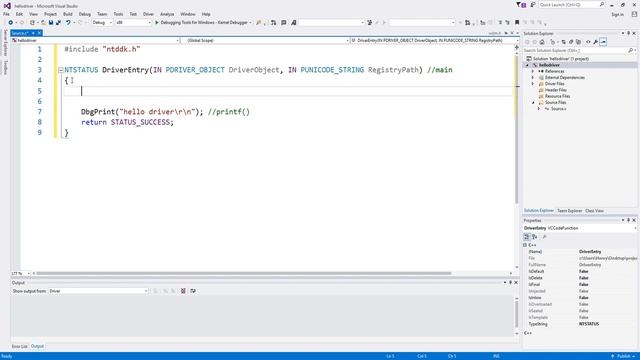The image size is (640, 360).
Task: Click the TypeString property row
Action: pos(580,324)
